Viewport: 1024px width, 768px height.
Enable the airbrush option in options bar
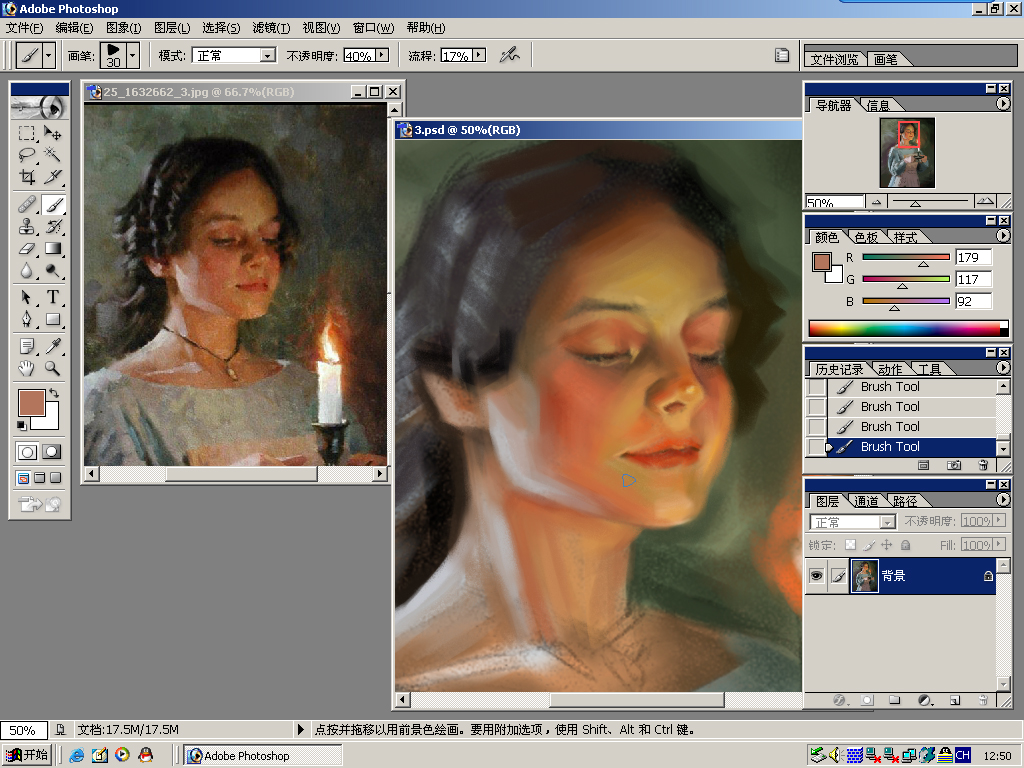click(x=509, y=56)
